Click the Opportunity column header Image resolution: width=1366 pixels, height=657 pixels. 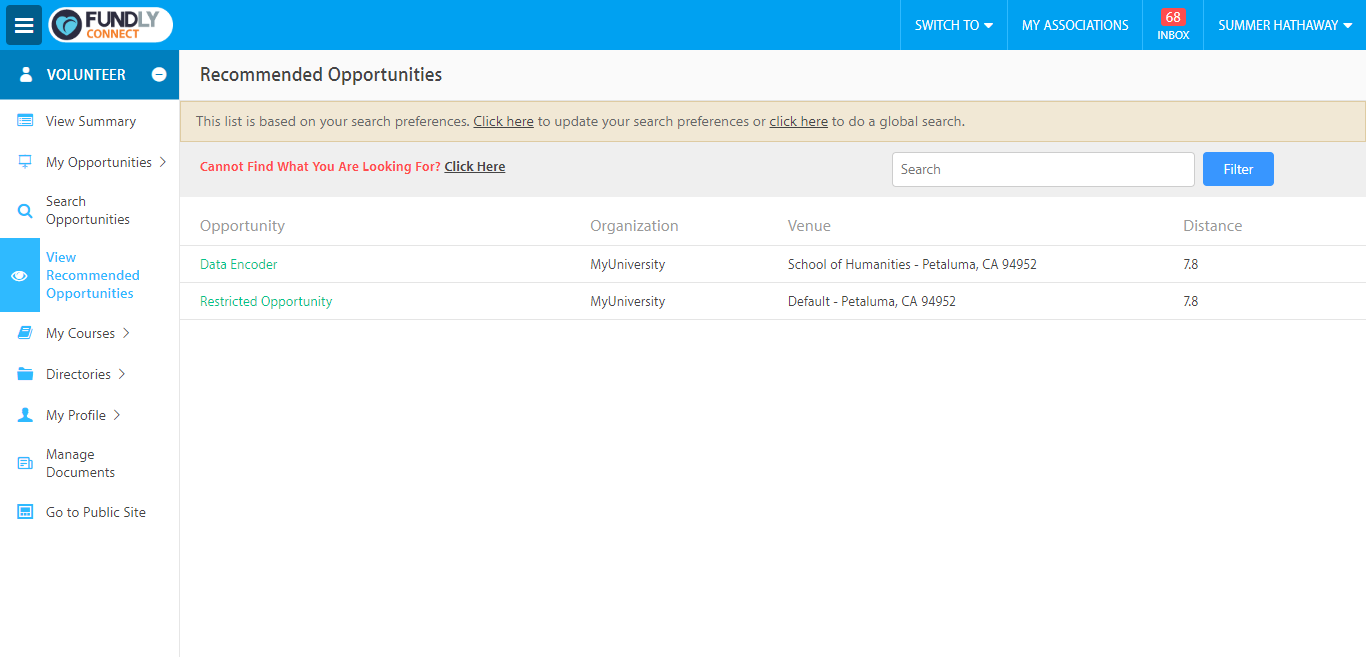(242, 226)
